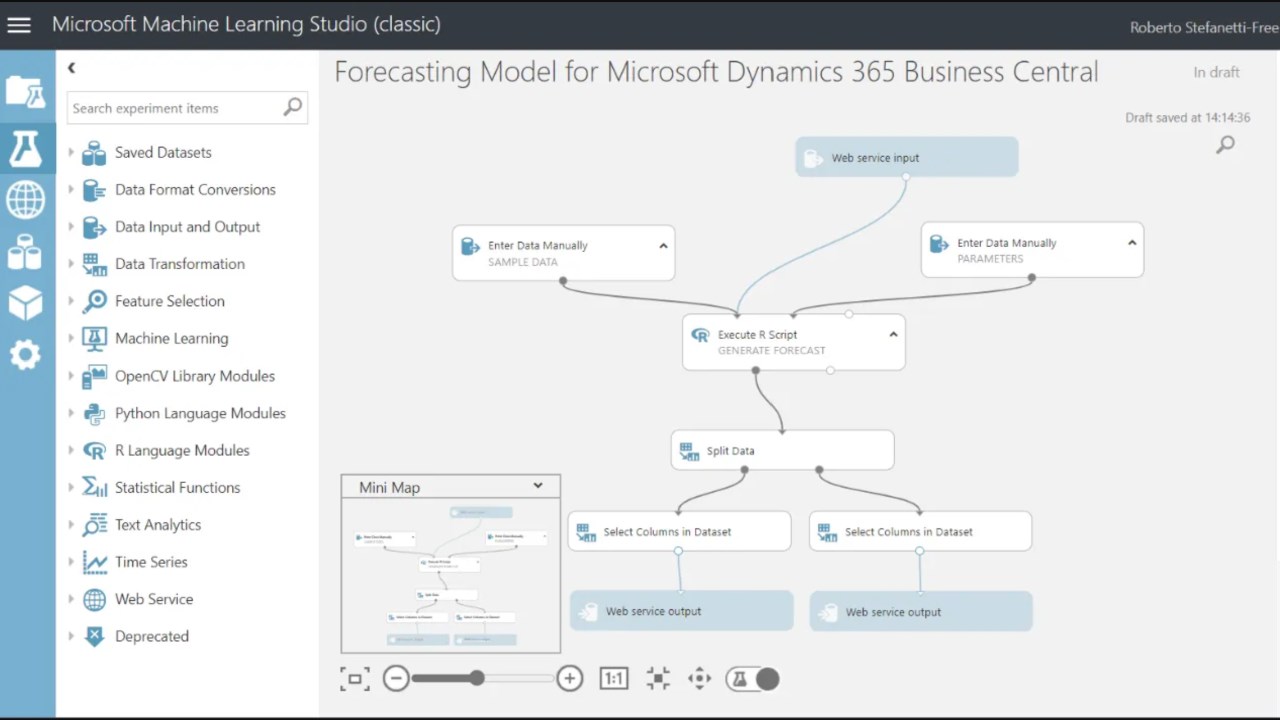The height and width of the screenshot is (720, 1280).
Task: Open the Trained Models cube sidebar icon
Action: click(x=25, y=303)
